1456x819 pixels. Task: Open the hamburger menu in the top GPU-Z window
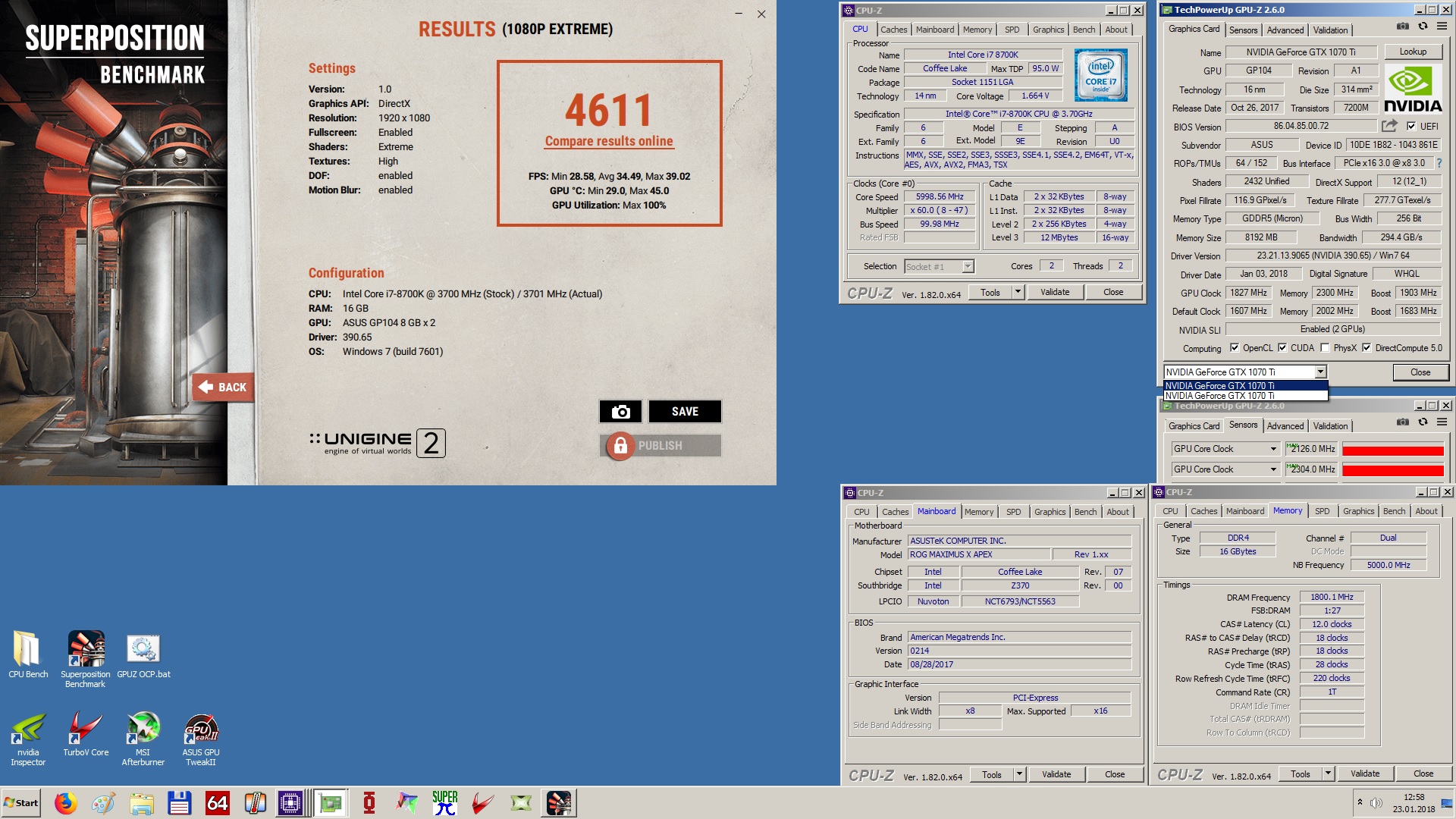tap(1442, 27)
